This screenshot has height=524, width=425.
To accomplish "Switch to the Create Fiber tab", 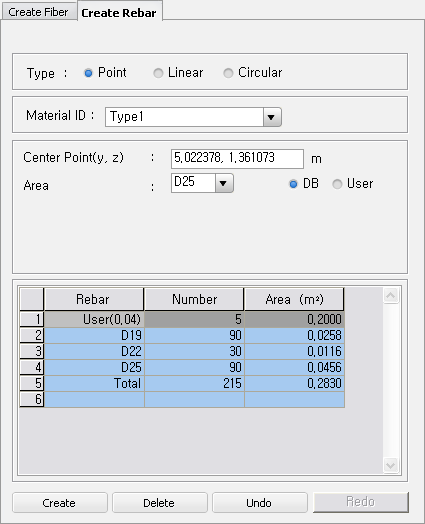I will click(x=38, y=12).
